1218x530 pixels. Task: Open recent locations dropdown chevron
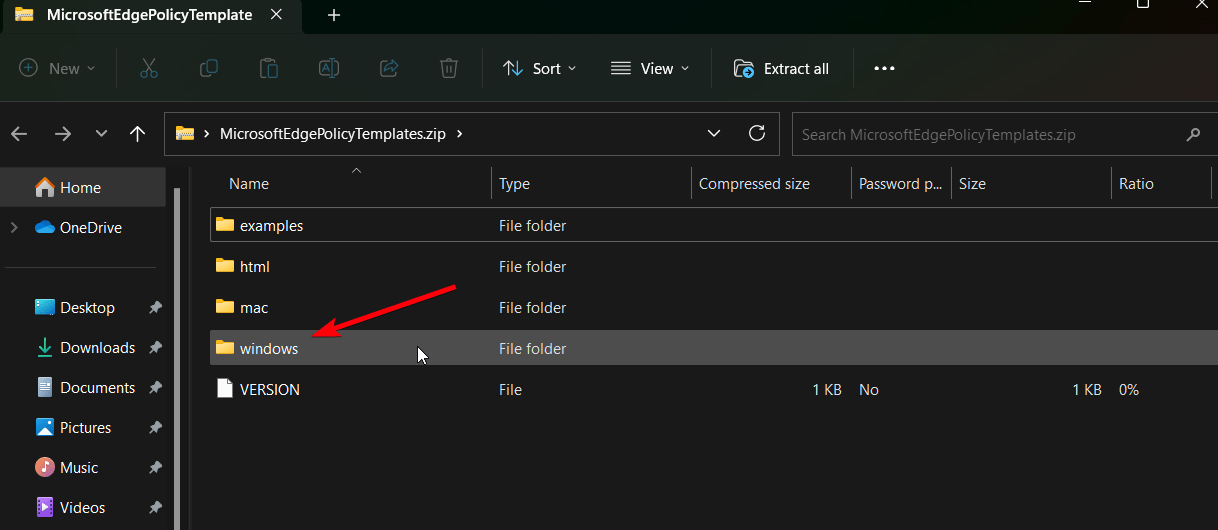pyautogui.click(x=101, y=134)
